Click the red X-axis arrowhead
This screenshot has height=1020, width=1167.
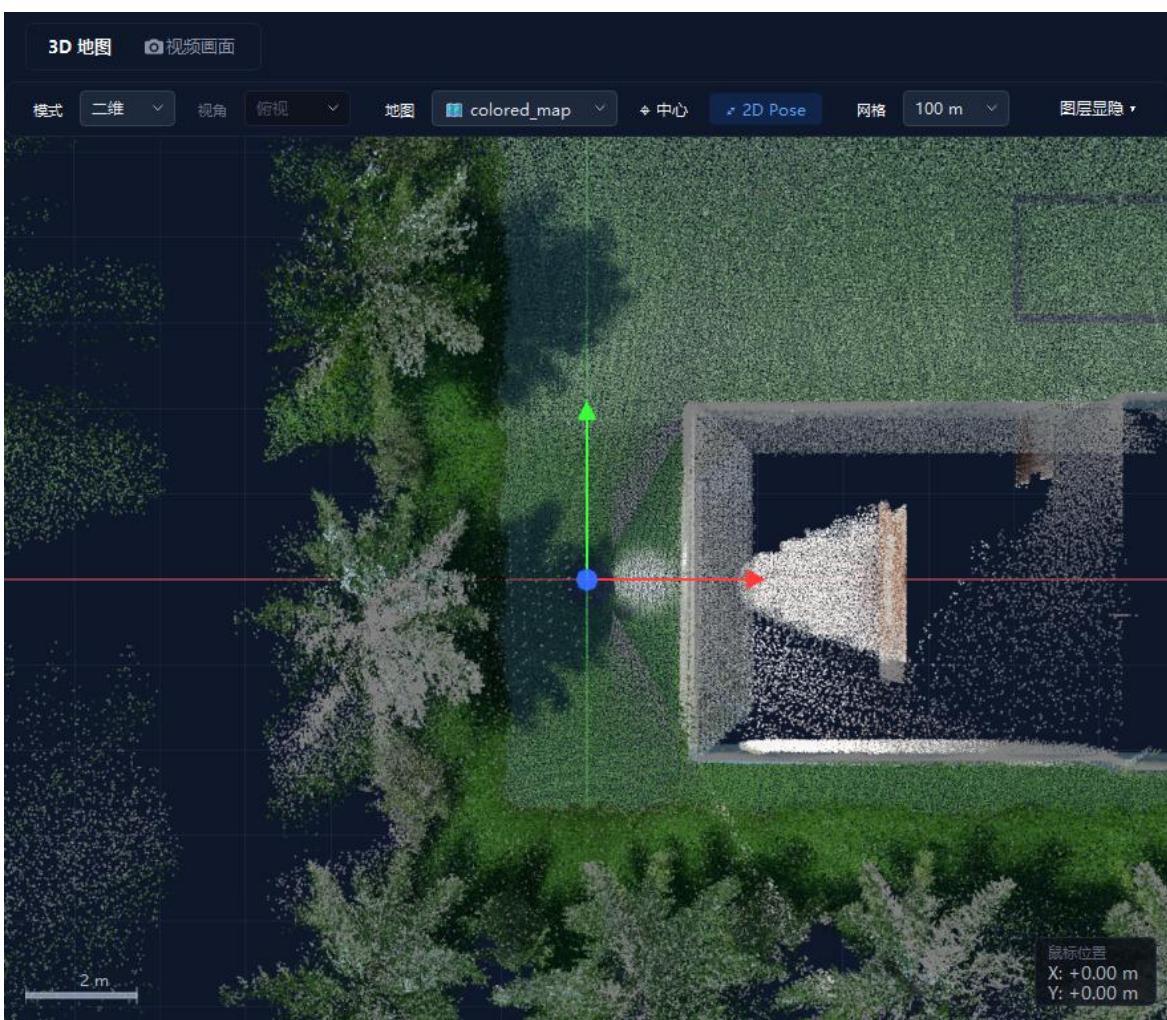click(755, 579)
